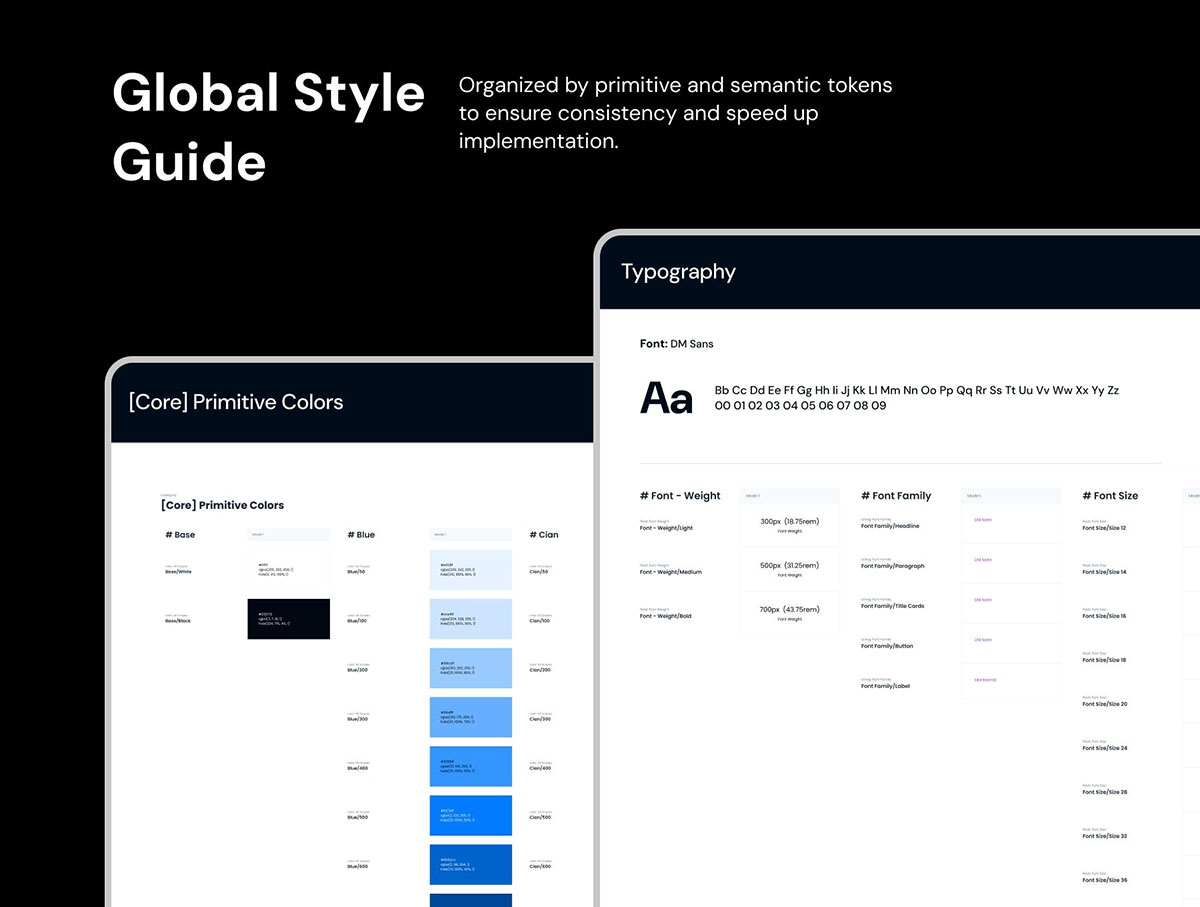Viewport: 1200px width, 907px height.
Task: Select the Blue/400 color swatch
Action: (470, 766)
